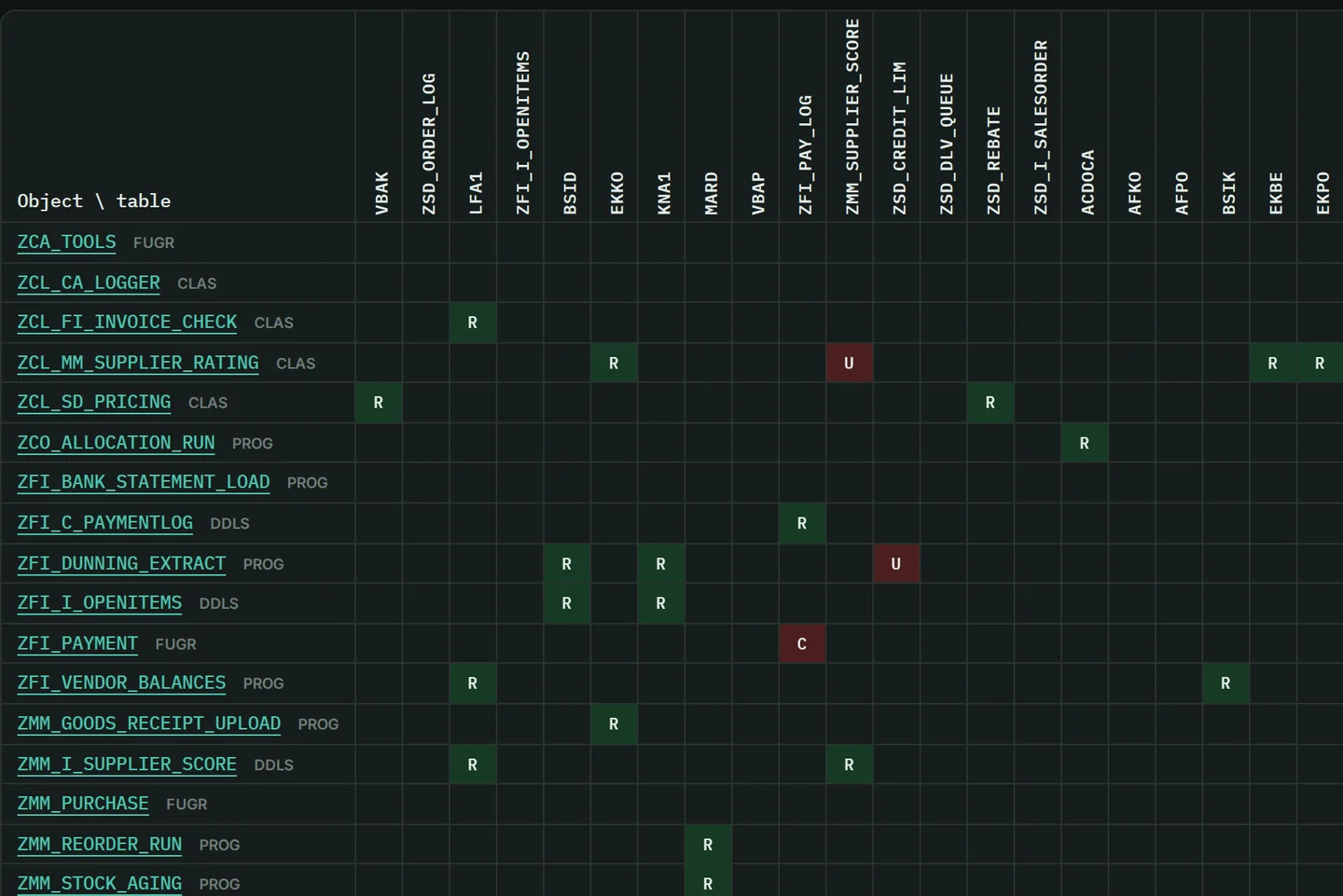The image size is (1343, 896).
Task: Open ZFI_VENDOR_BALANCES link
Action: [x=121, y=682]
